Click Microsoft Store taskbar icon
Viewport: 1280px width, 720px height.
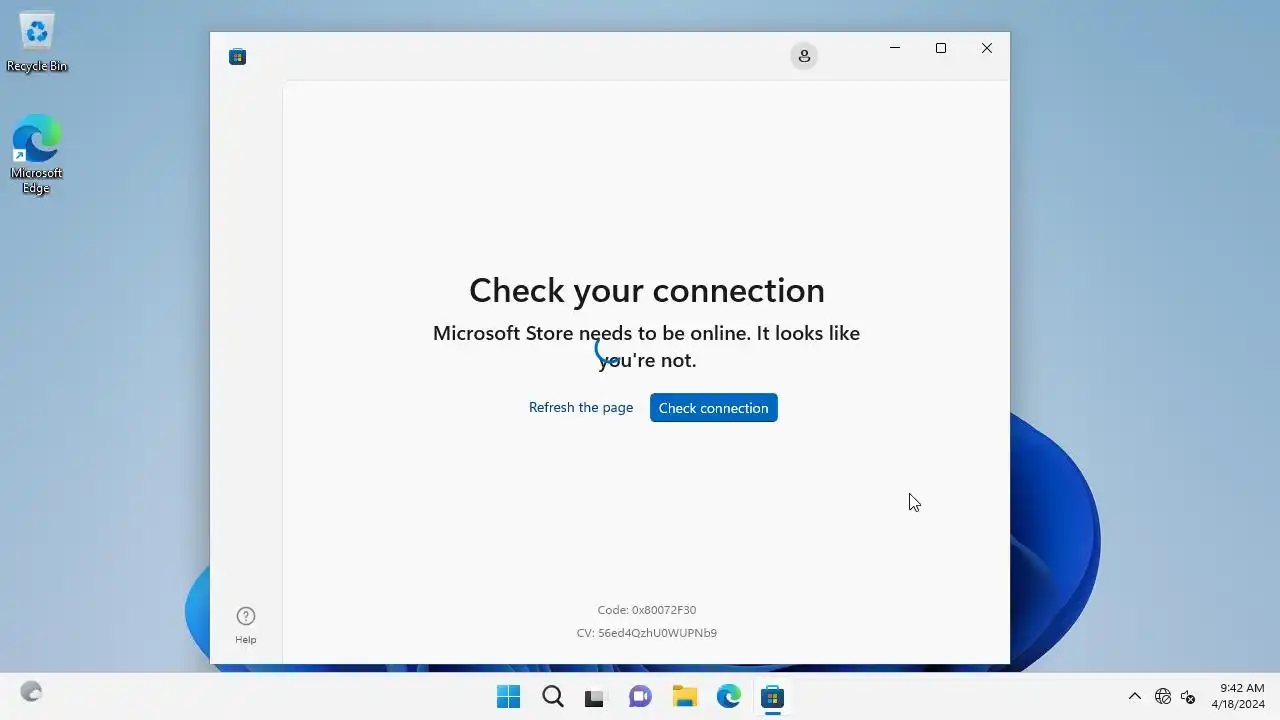(772, 697)
